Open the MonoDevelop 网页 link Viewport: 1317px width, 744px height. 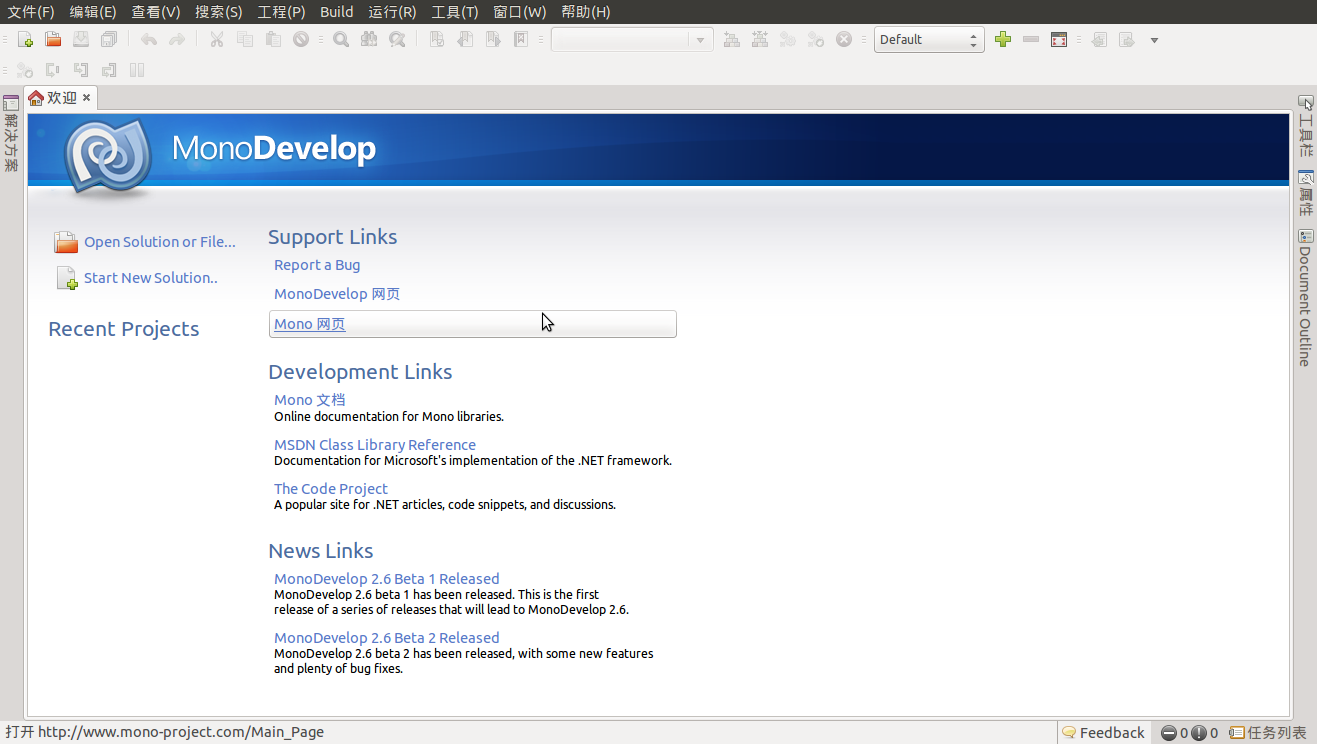click(x=337, y=294)
